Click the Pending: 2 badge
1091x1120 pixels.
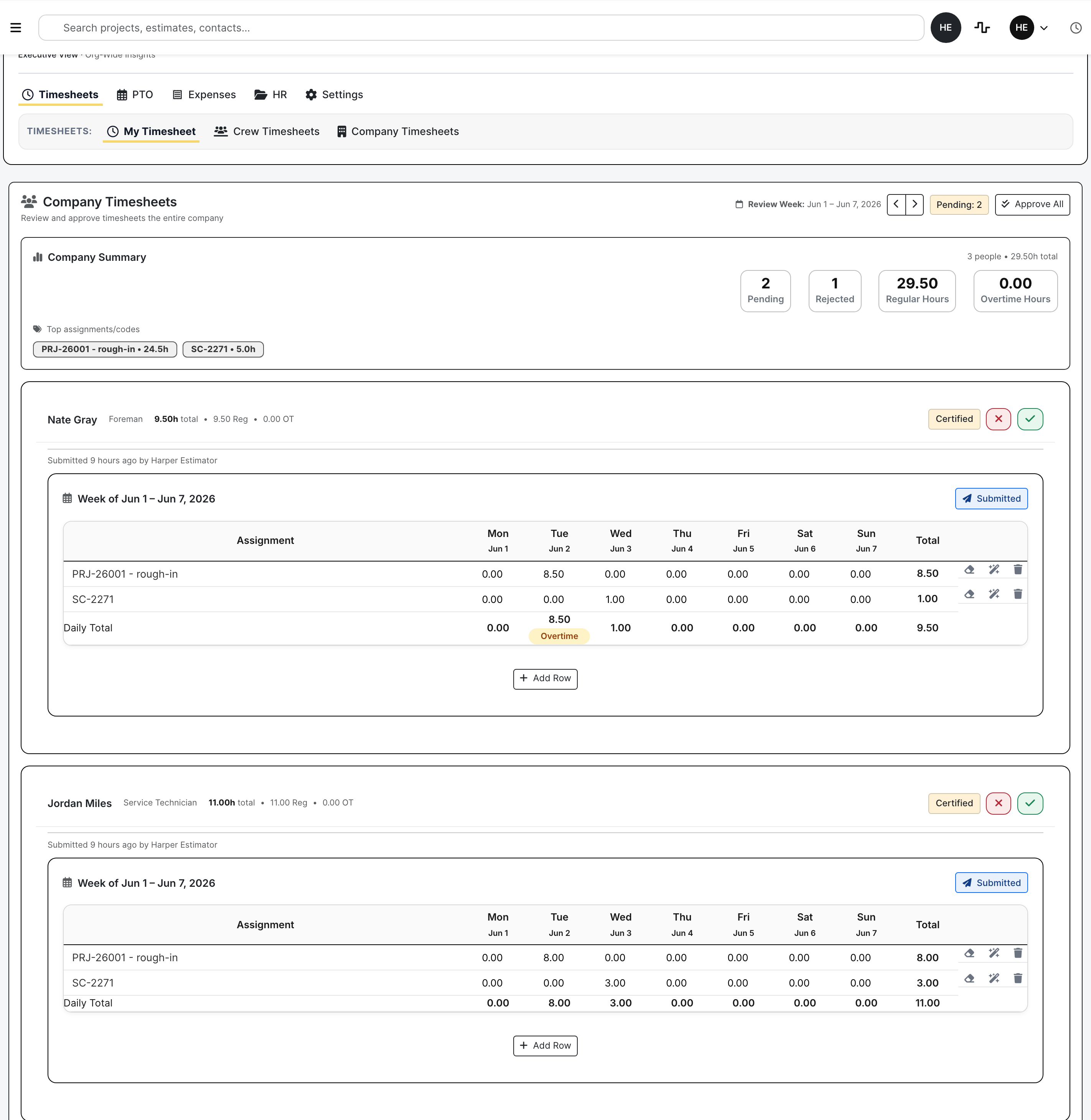click(959, 204)
